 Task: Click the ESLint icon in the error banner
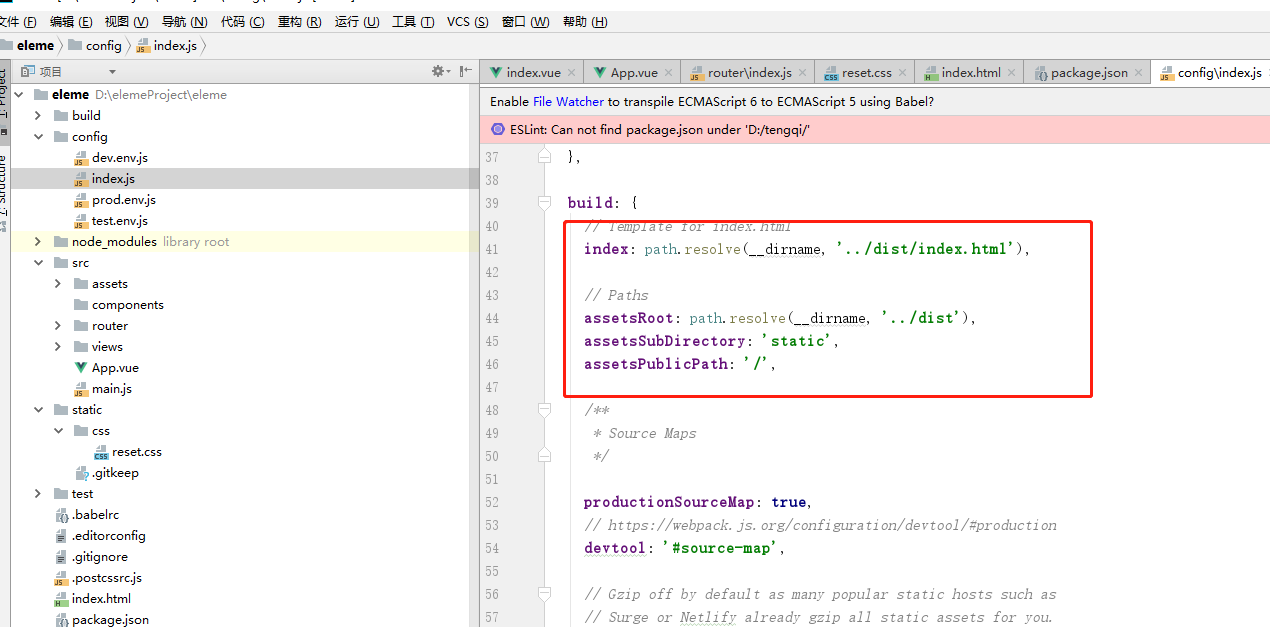[x=497, y=129]
